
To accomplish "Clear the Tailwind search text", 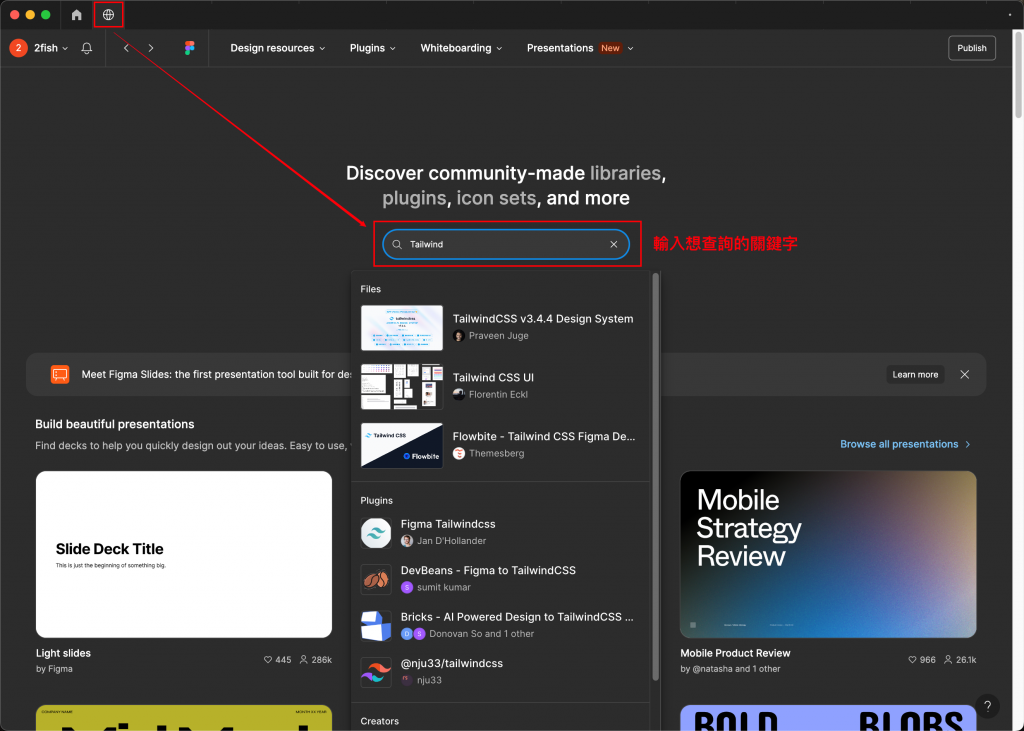I will pos(614,244).
